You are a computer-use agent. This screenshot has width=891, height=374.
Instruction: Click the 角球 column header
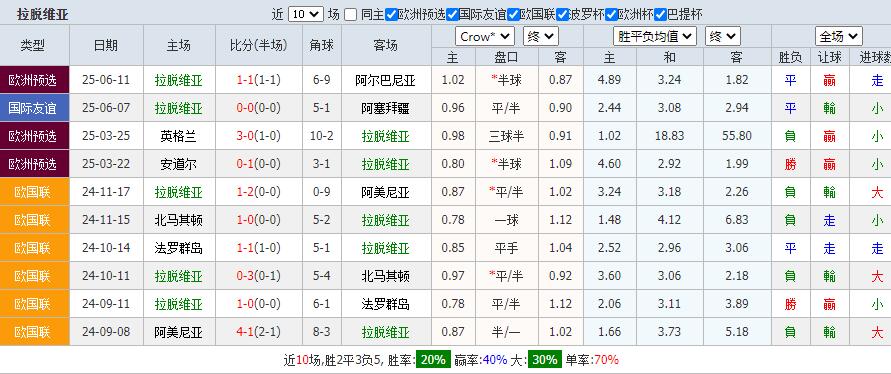click(x=322, y=45)
